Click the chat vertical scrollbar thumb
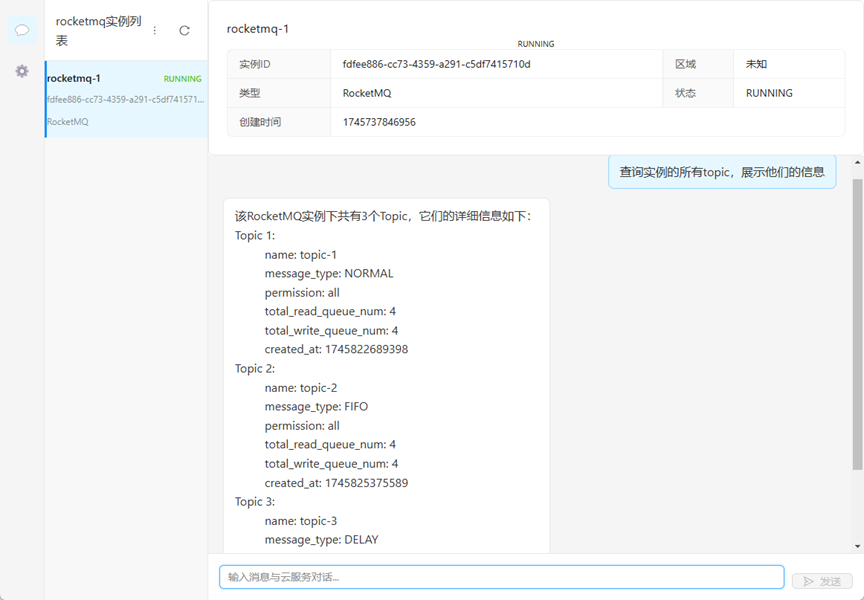The width and height of the screenshot is (864, 600). point(857,325)
